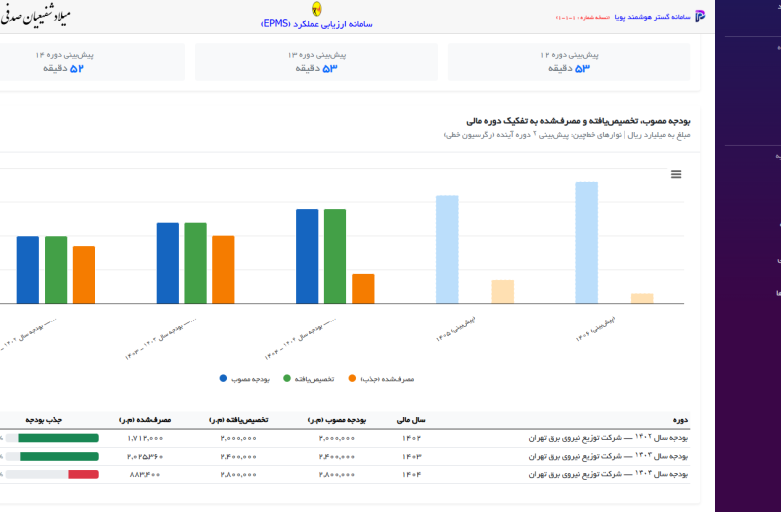The image size is (781, 512).
Task: Click allocated ۲,۸۰۰,۰۰۰ cell
Action: 239,475
